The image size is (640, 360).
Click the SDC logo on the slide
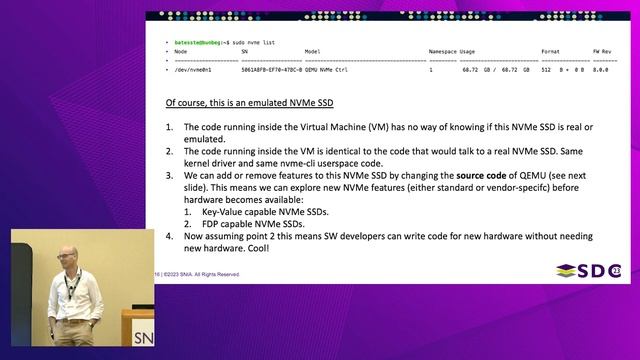click(589, 271)
